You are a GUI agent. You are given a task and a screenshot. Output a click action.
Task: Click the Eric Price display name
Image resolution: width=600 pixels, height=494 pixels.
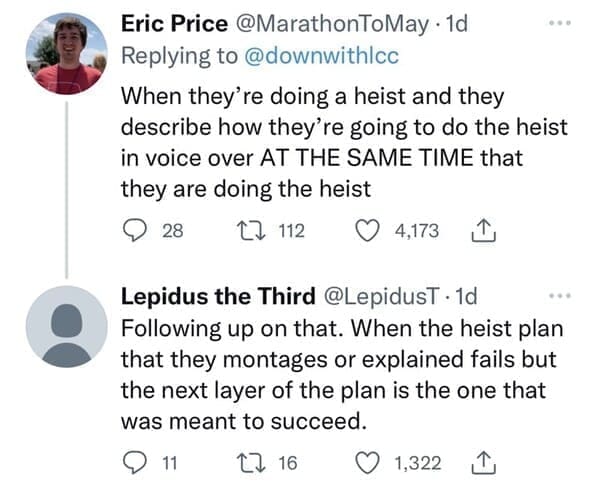(174, 24)
